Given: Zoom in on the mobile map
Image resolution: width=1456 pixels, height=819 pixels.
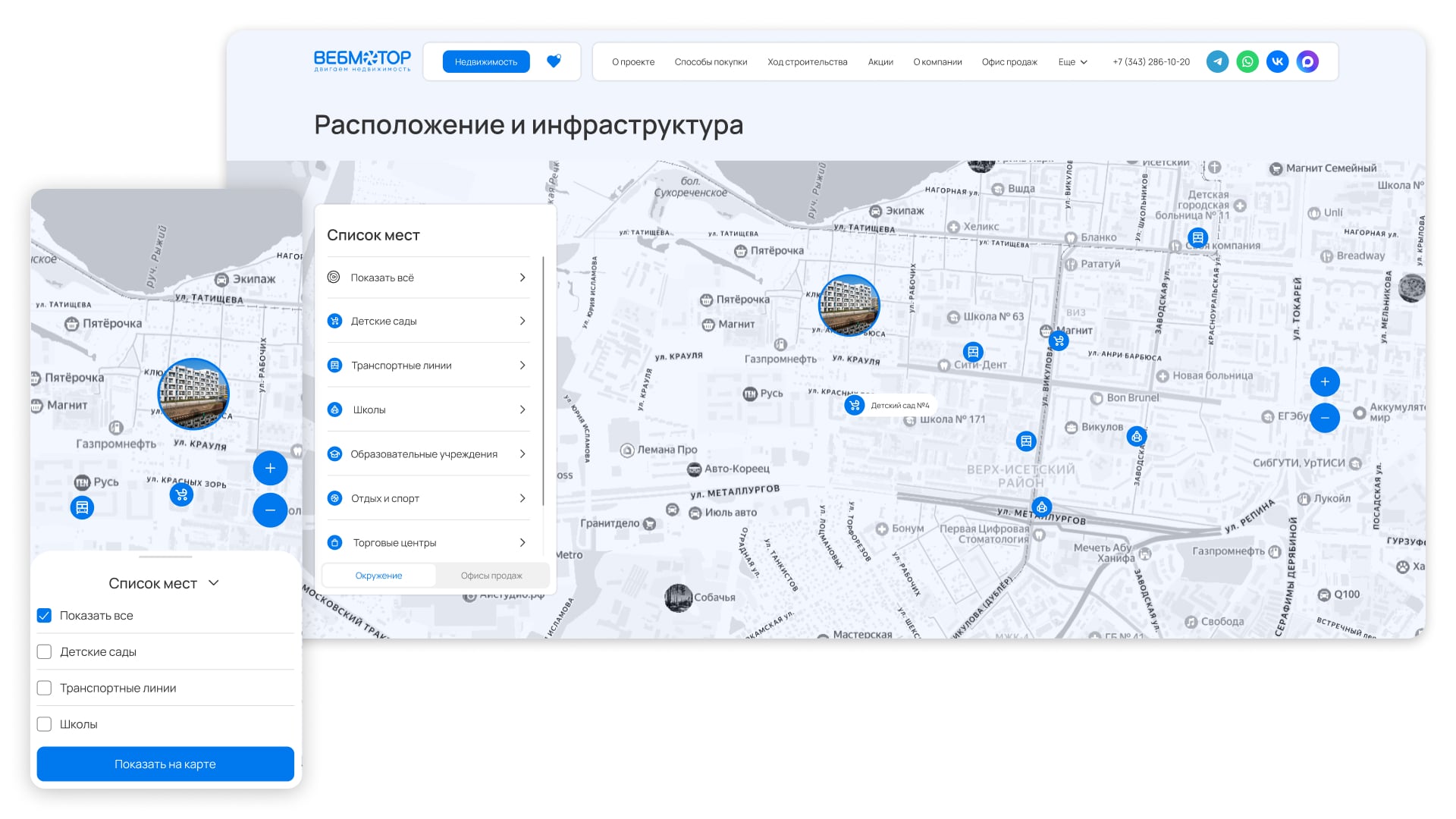Looking at the screenshot, I should [270, 468].
